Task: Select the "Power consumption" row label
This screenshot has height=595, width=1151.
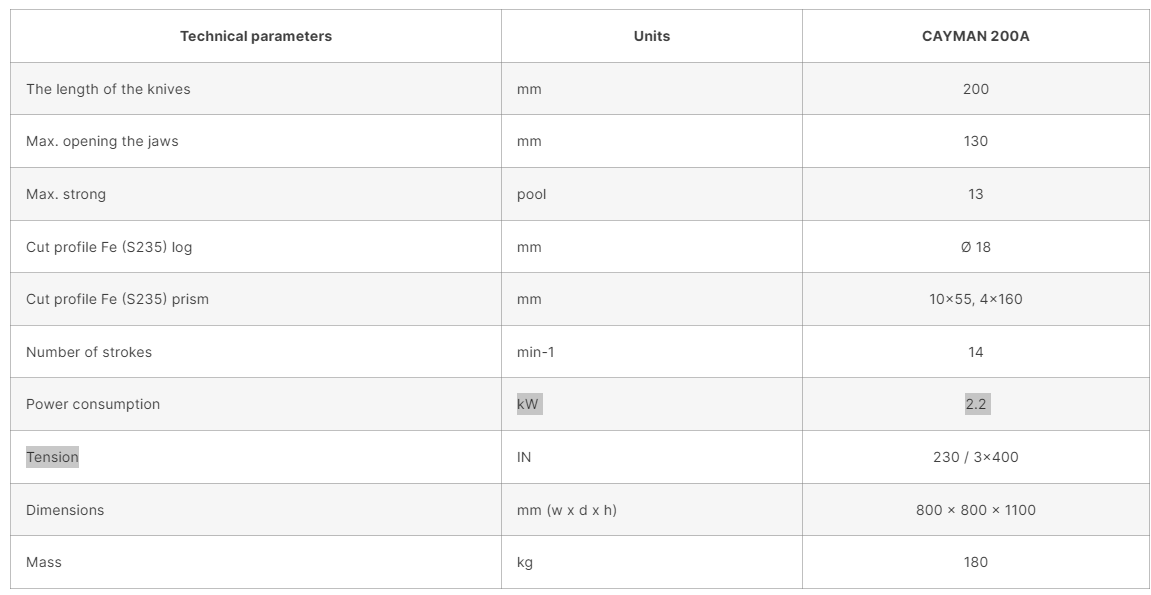Action: point(93,404)
